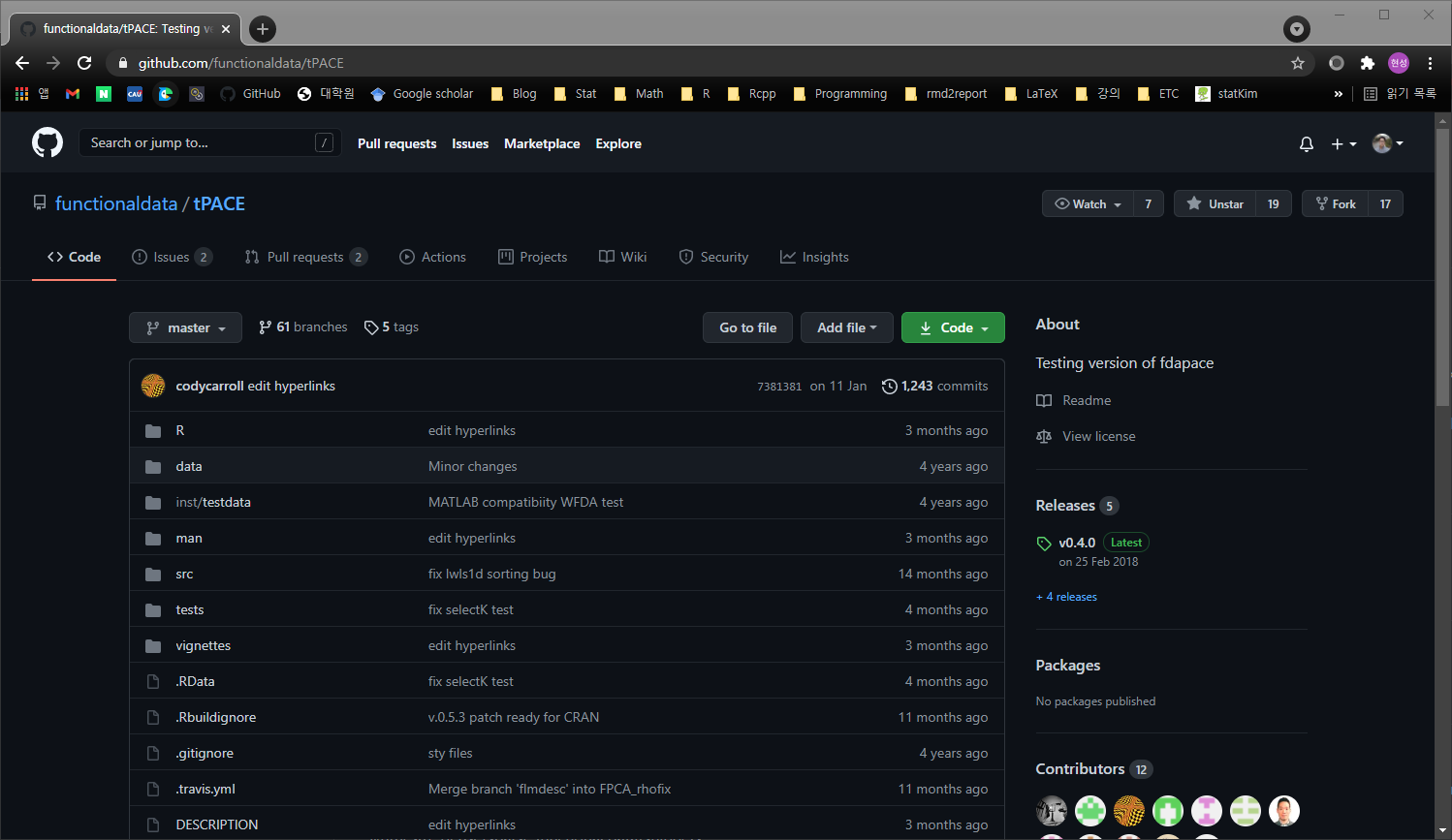Open the + 4 releases link

point(1066,596)
